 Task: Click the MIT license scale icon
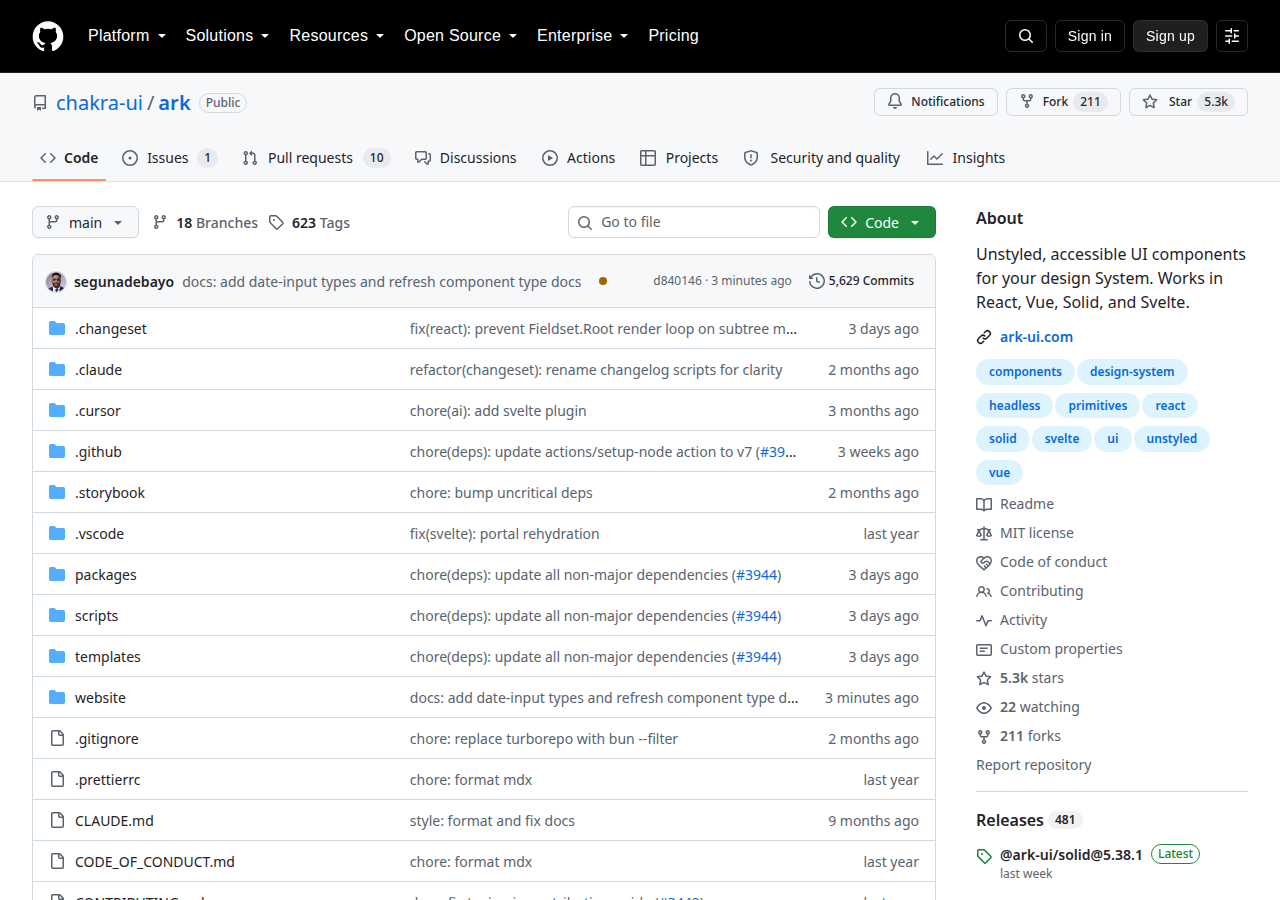pos(984,533)
